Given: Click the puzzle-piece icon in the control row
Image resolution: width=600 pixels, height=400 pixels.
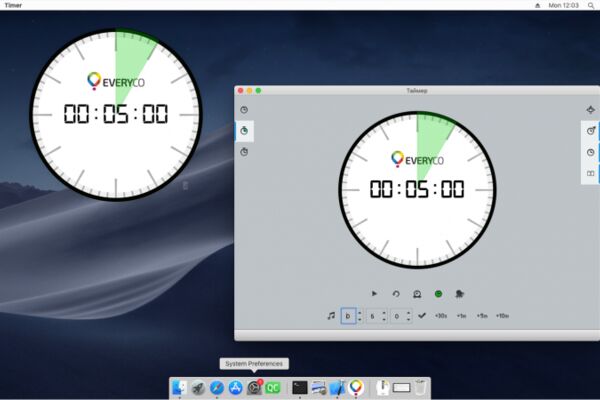Looking at the screenshot, I should tap(460, 294).
